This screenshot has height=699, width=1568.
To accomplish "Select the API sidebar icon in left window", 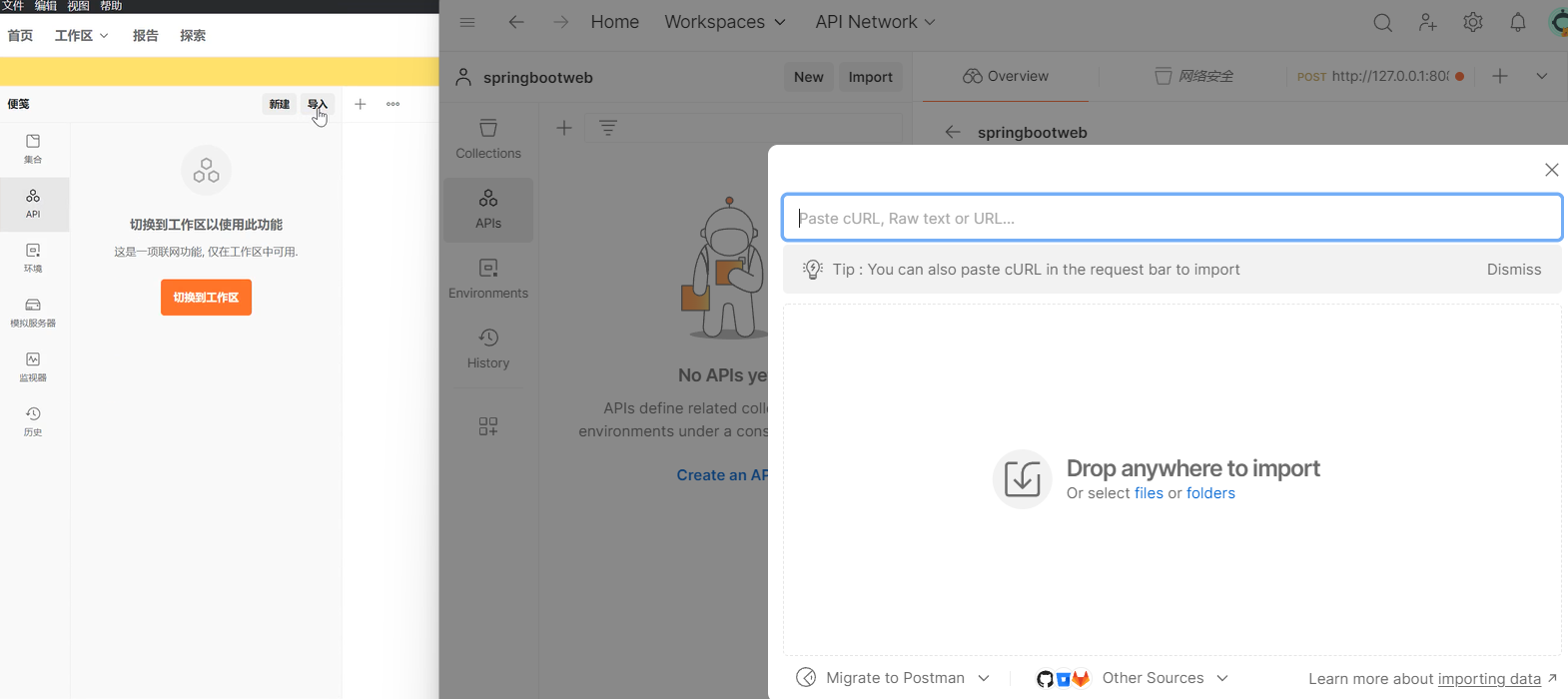I will pos(33,204).
